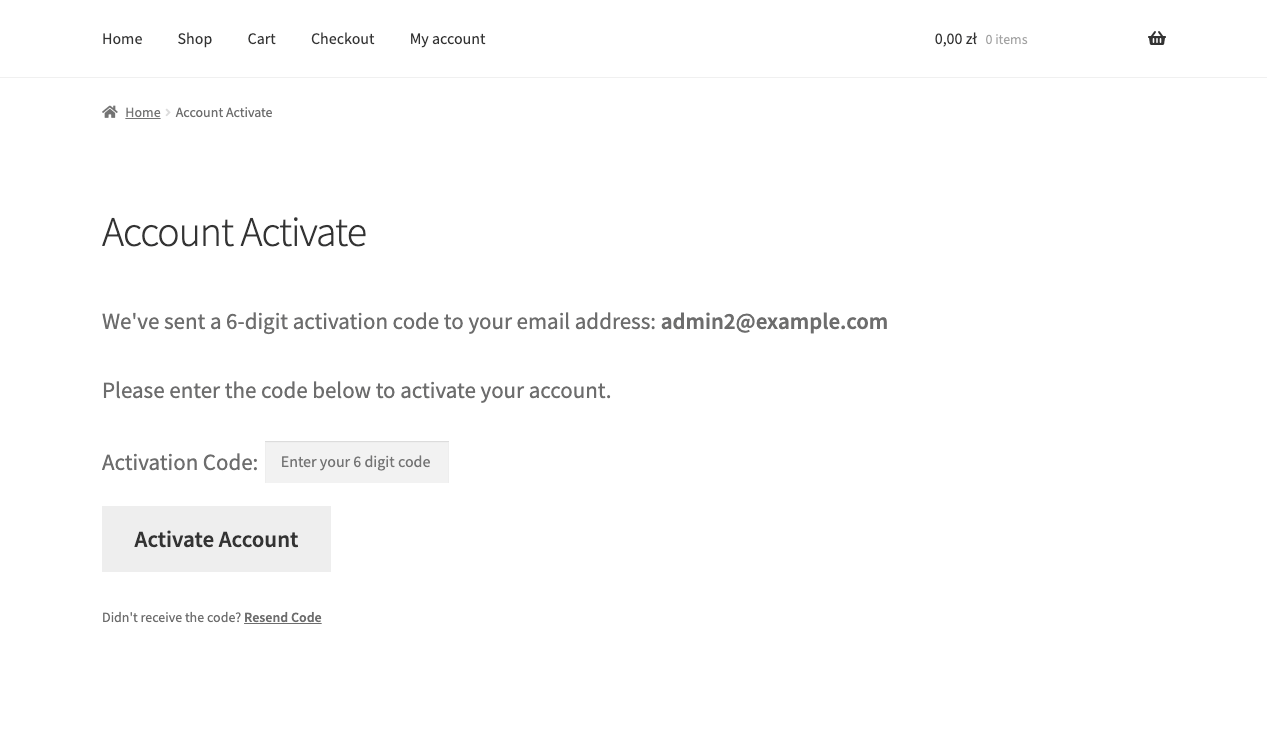Click 'Please enter the code below' text

(x=356, y=390)
